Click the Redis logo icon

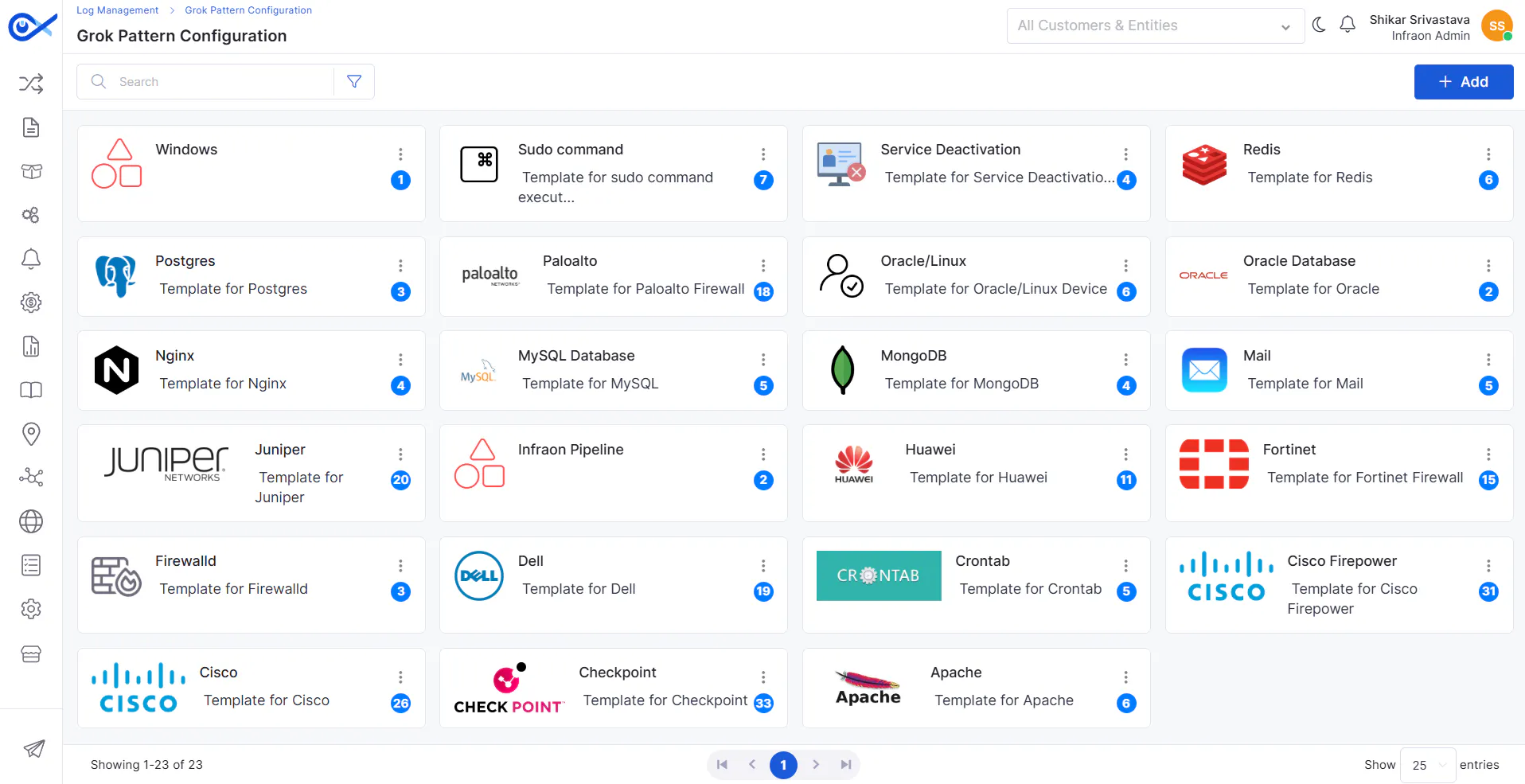[x=1204, y=165]
